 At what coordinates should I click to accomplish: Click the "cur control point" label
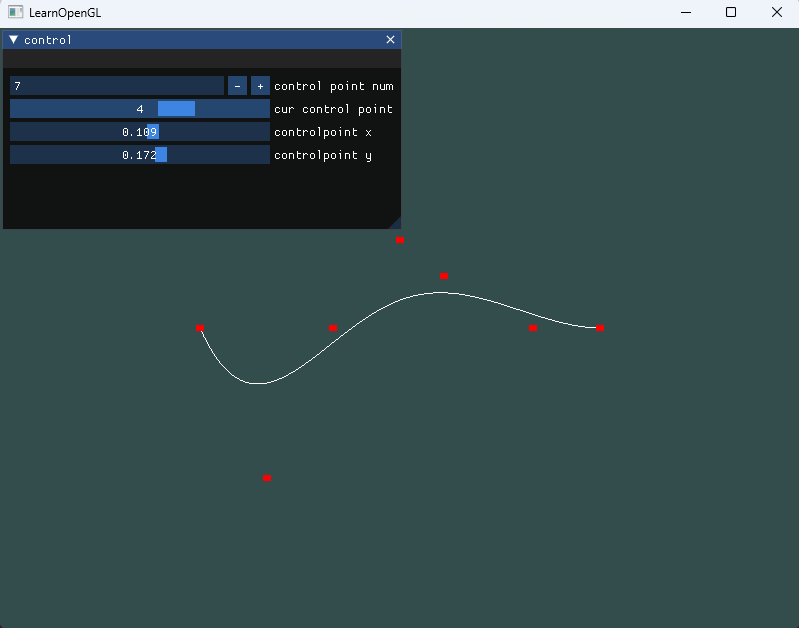click(x=333, y=109)
